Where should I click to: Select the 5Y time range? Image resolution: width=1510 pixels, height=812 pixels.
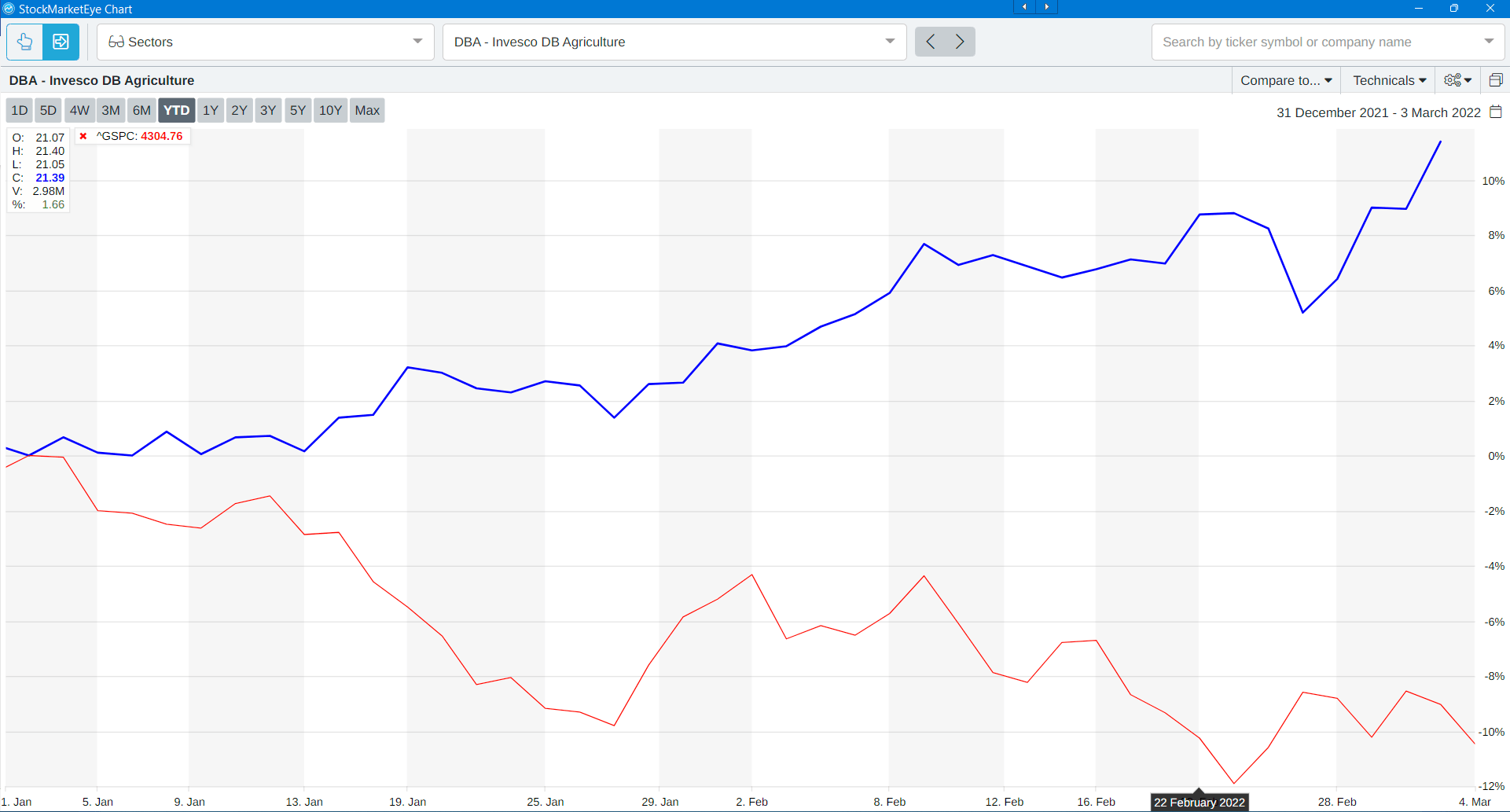pyautogui.click(x=297, y=110)
